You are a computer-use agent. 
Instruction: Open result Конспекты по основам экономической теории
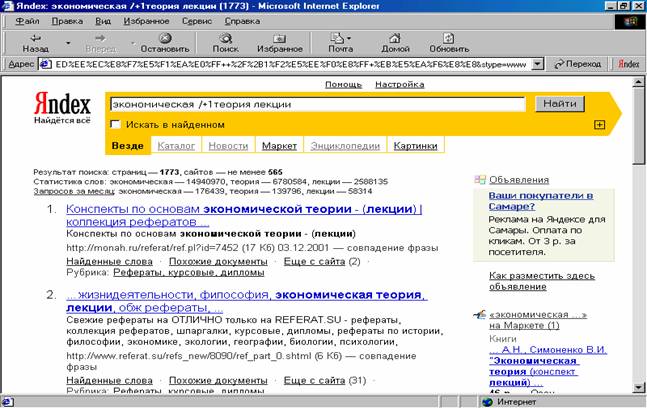[x=244, y=215]
